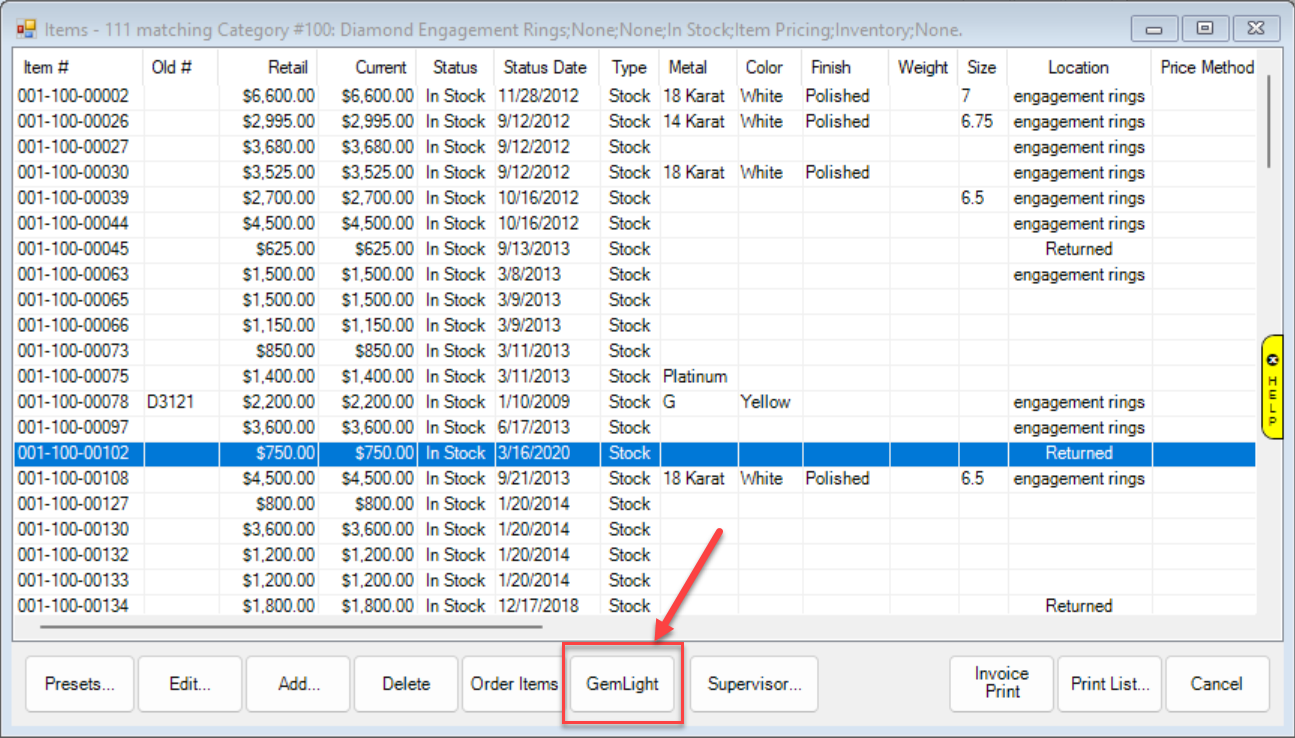Sort list by Status Date column
The height and width of the screenshot is (738, 1295).
545,68
